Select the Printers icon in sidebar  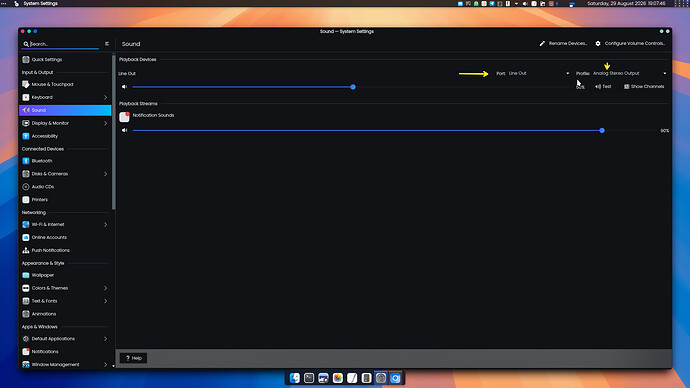pos(26,200)
